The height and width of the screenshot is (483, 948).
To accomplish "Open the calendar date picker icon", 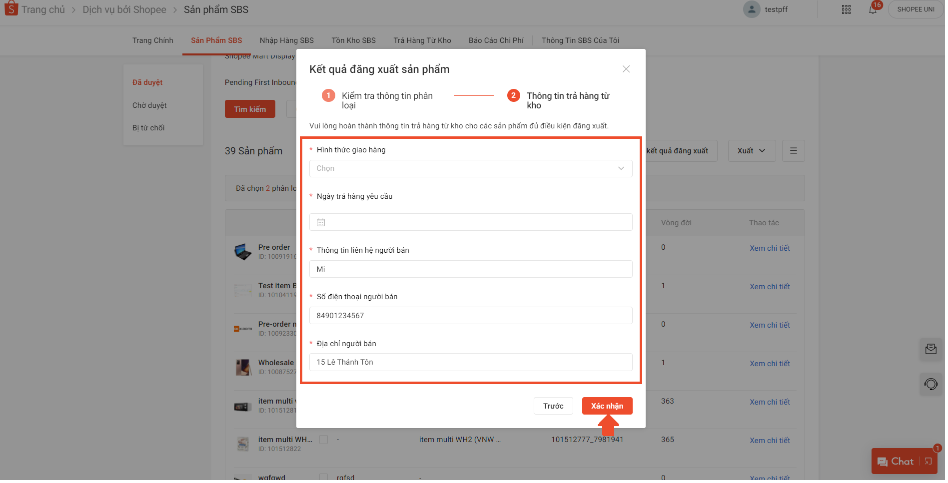I will [x=321, y=222].
